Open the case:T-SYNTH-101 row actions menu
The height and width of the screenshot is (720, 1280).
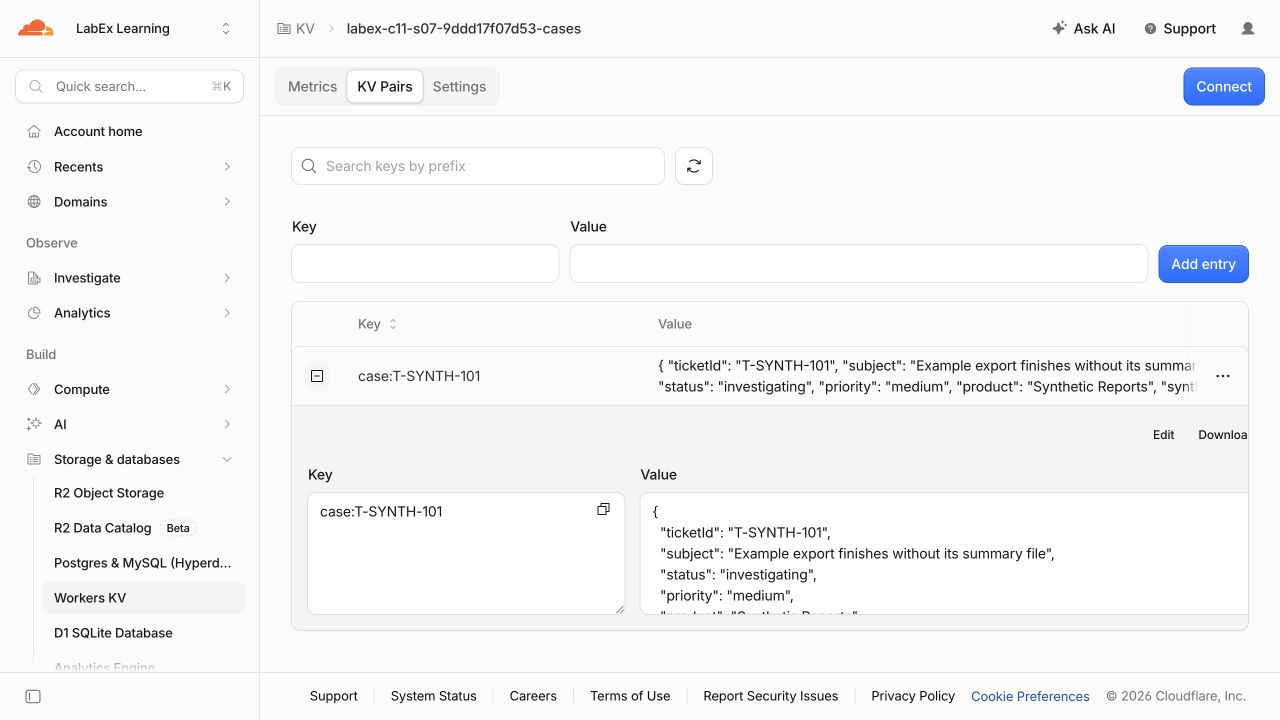point(1223,376)
